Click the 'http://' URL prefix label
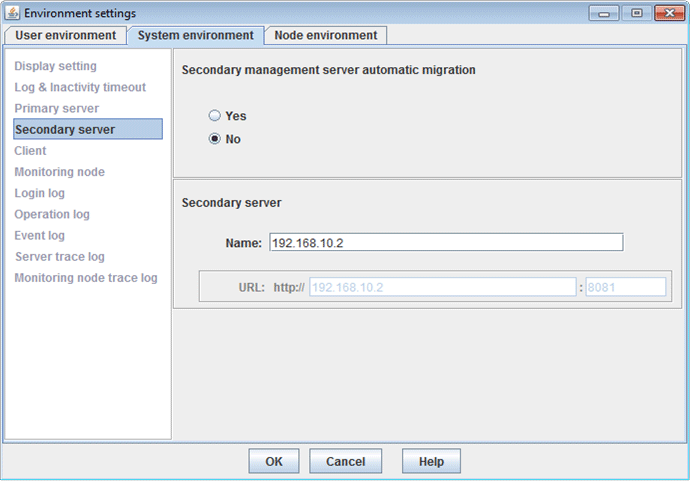 click(289, 287)
